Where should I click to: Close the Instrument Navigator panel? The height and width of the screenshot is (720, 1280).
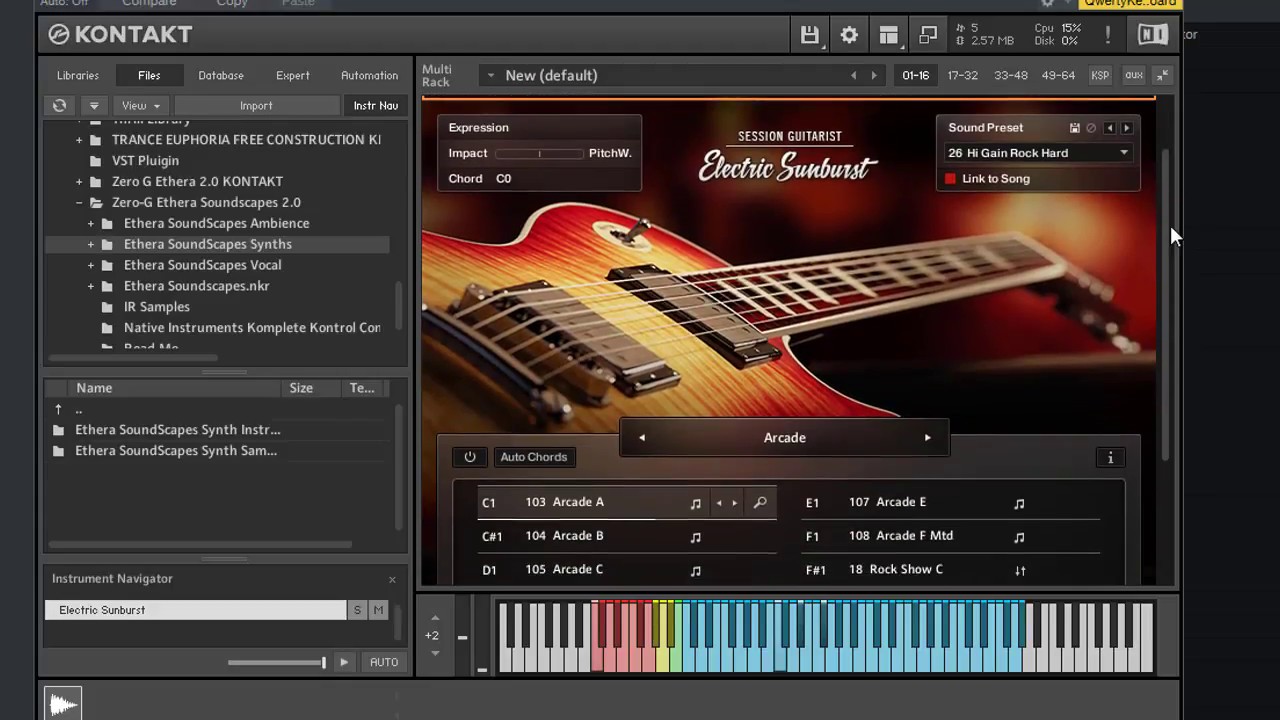[392, 579]
